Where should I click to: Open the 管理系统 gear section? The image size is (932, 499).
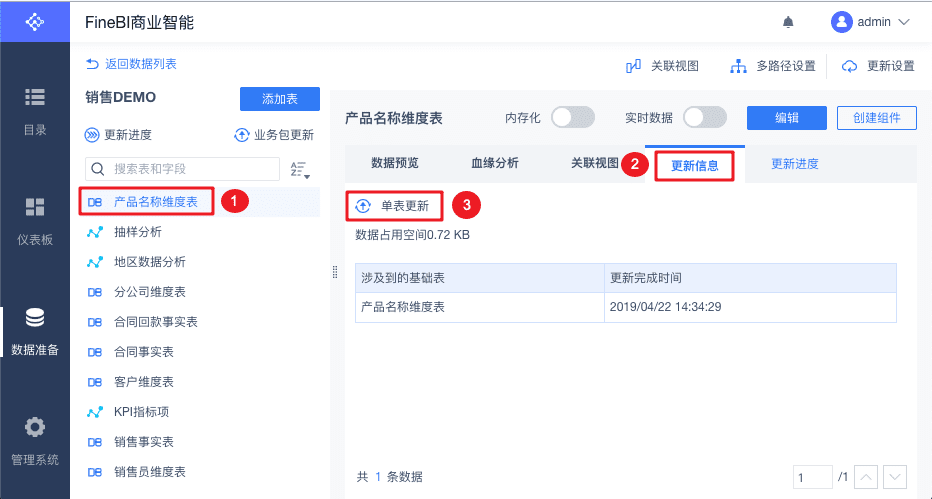click(35, 439)
